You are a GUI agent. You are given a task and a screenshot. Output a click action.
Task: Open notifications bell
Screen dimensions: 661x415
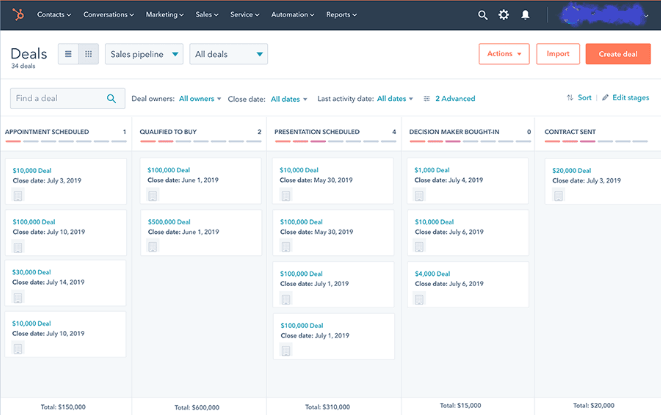point(525,15)
